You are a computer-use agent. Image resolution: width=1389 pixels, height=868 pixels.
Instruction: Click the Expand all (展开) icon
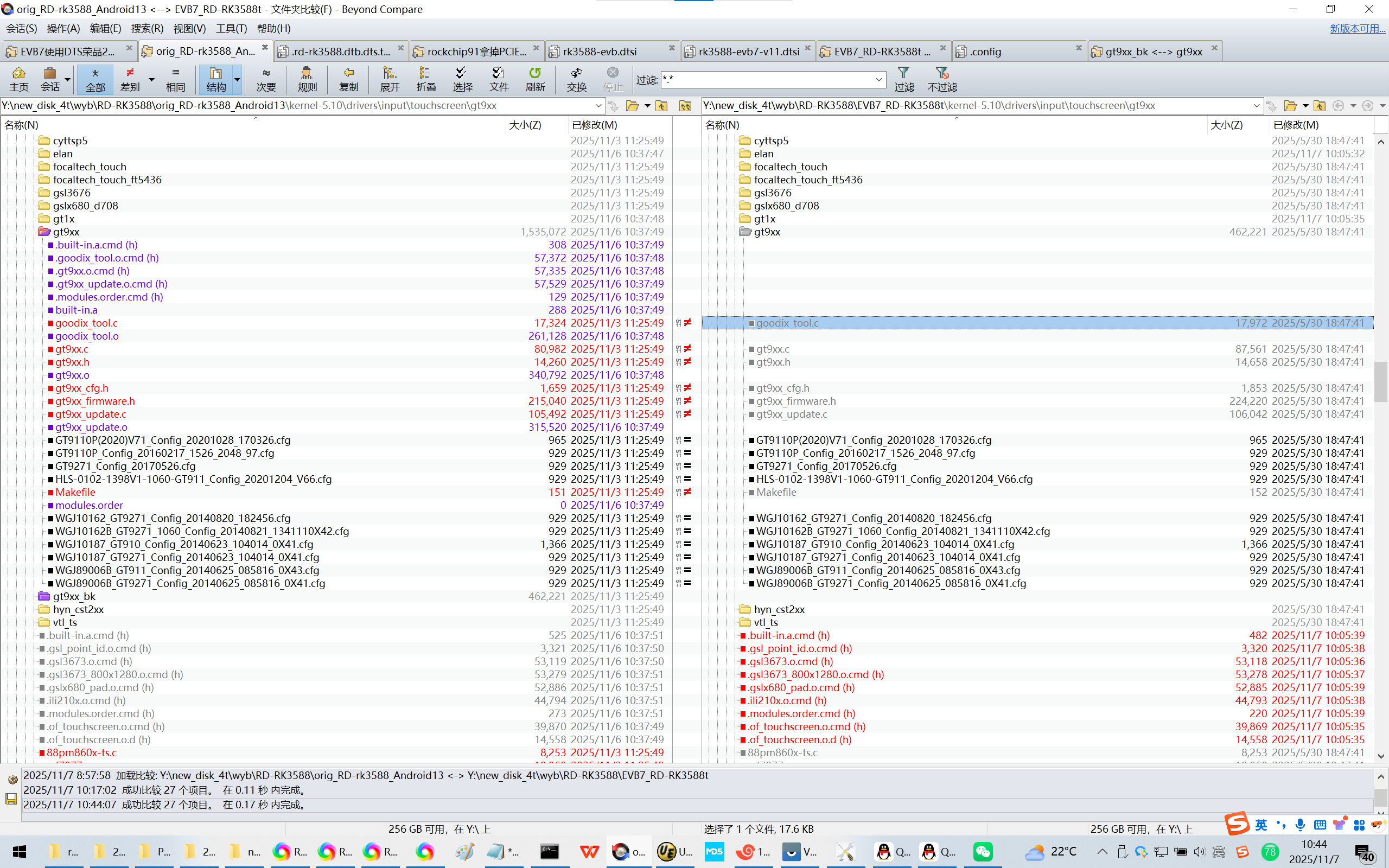click(390, 79)
